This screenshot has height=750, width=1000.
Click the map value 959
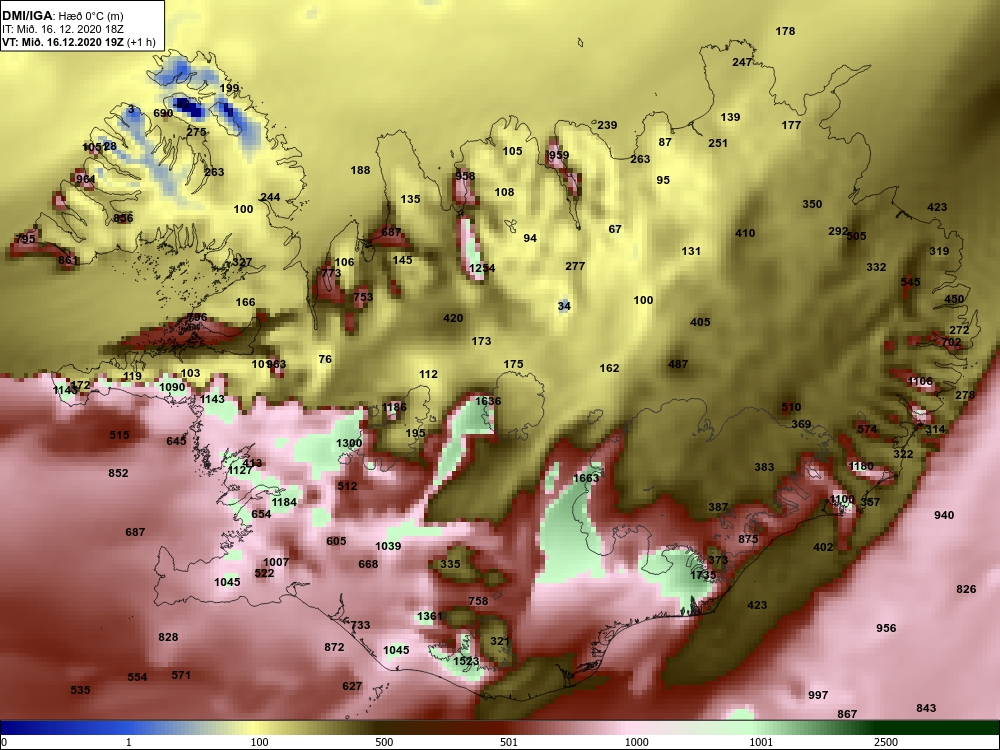point(559,155)
